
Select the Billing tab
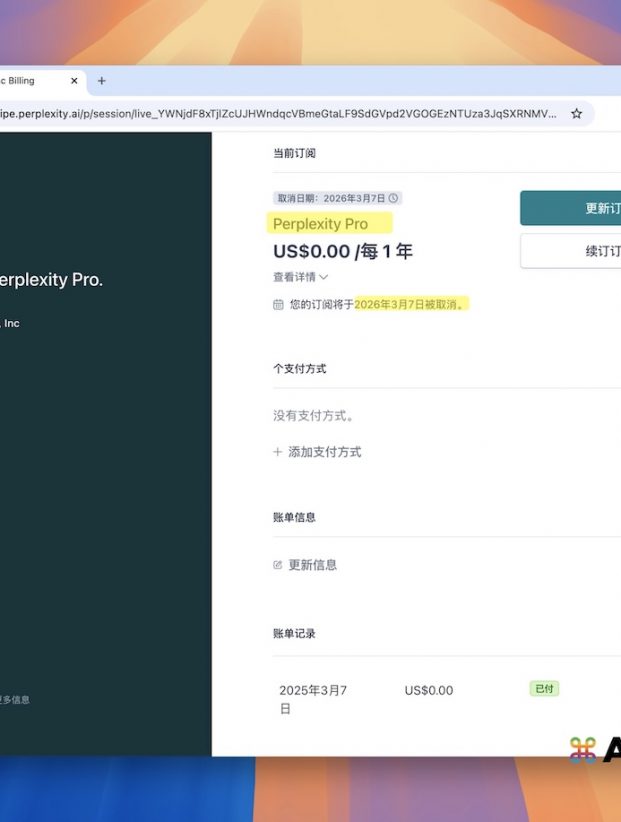click(25, 81)
